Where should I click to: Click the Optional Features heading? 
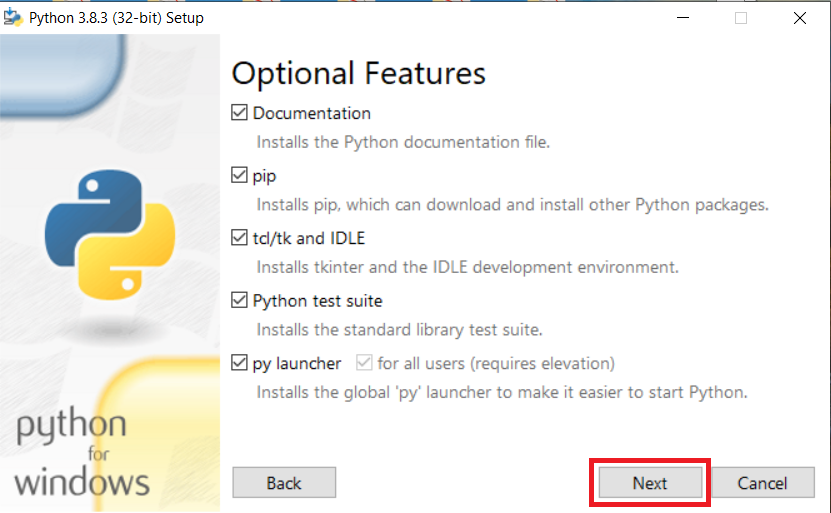[359, 73]
